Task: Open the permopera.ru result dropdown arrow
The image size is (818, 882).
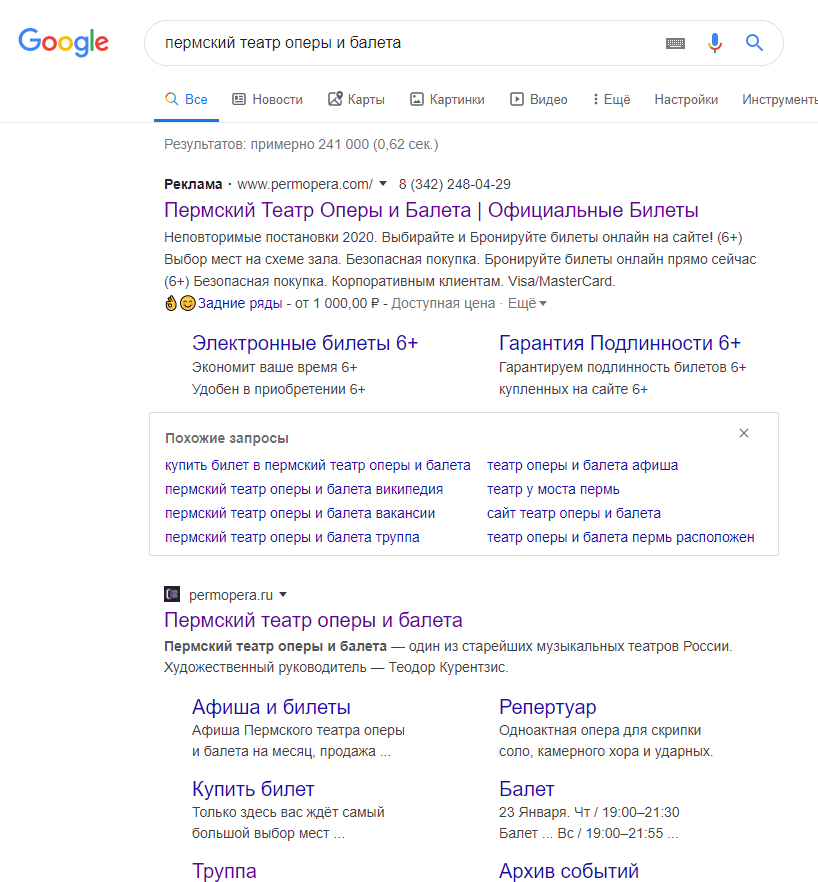Action: click(283, 595)
